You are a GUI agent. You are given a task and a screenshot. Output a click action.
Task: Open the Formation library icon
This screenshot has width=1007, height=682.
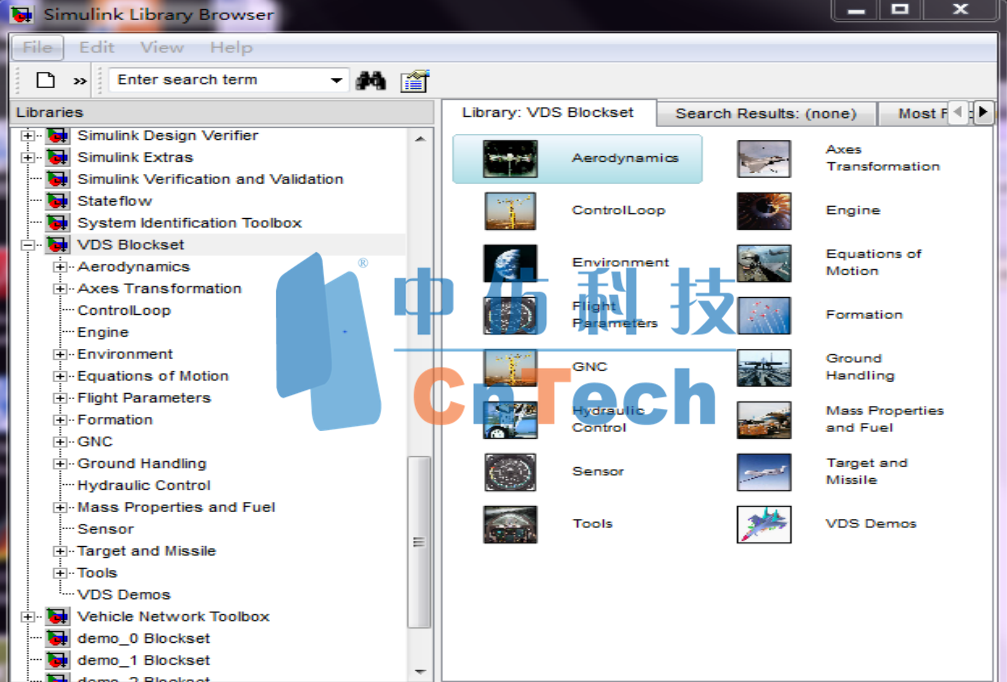tap(764, 315)
